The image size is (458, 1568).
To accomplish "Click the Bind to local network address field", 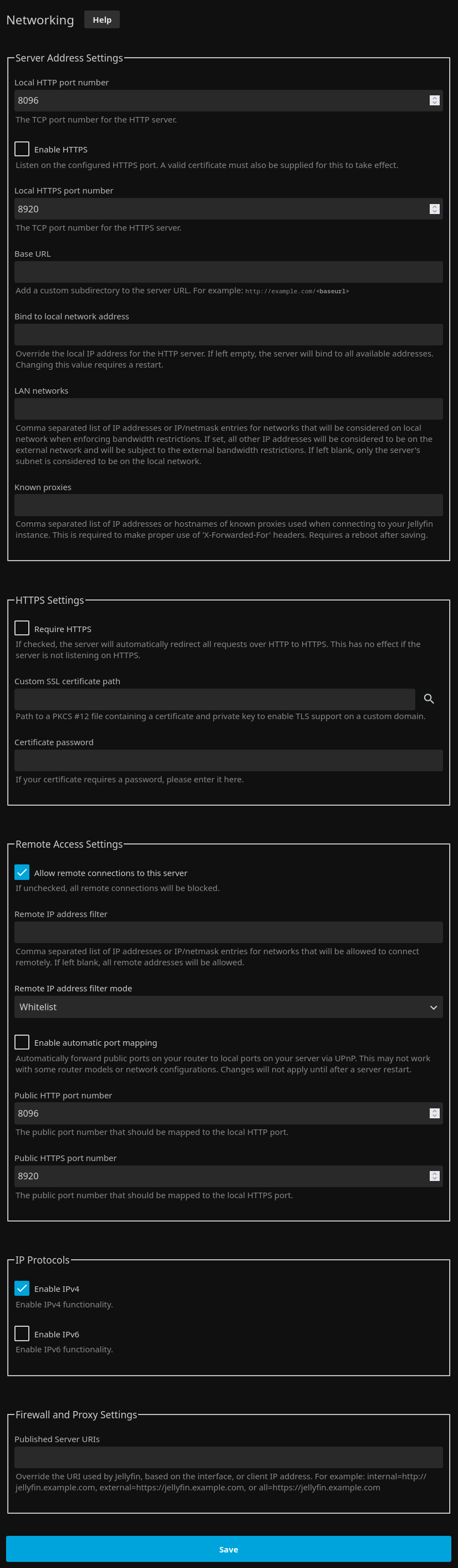I will pos(228,335).
